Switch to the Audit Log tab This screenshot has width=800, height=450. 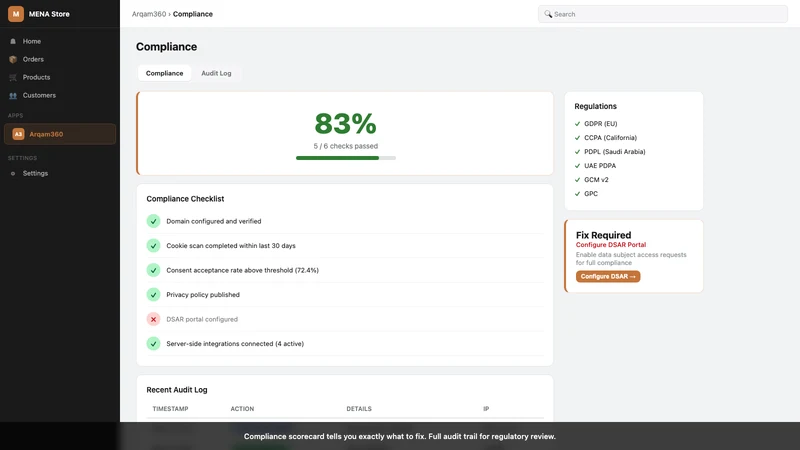(x=216, y=73)
